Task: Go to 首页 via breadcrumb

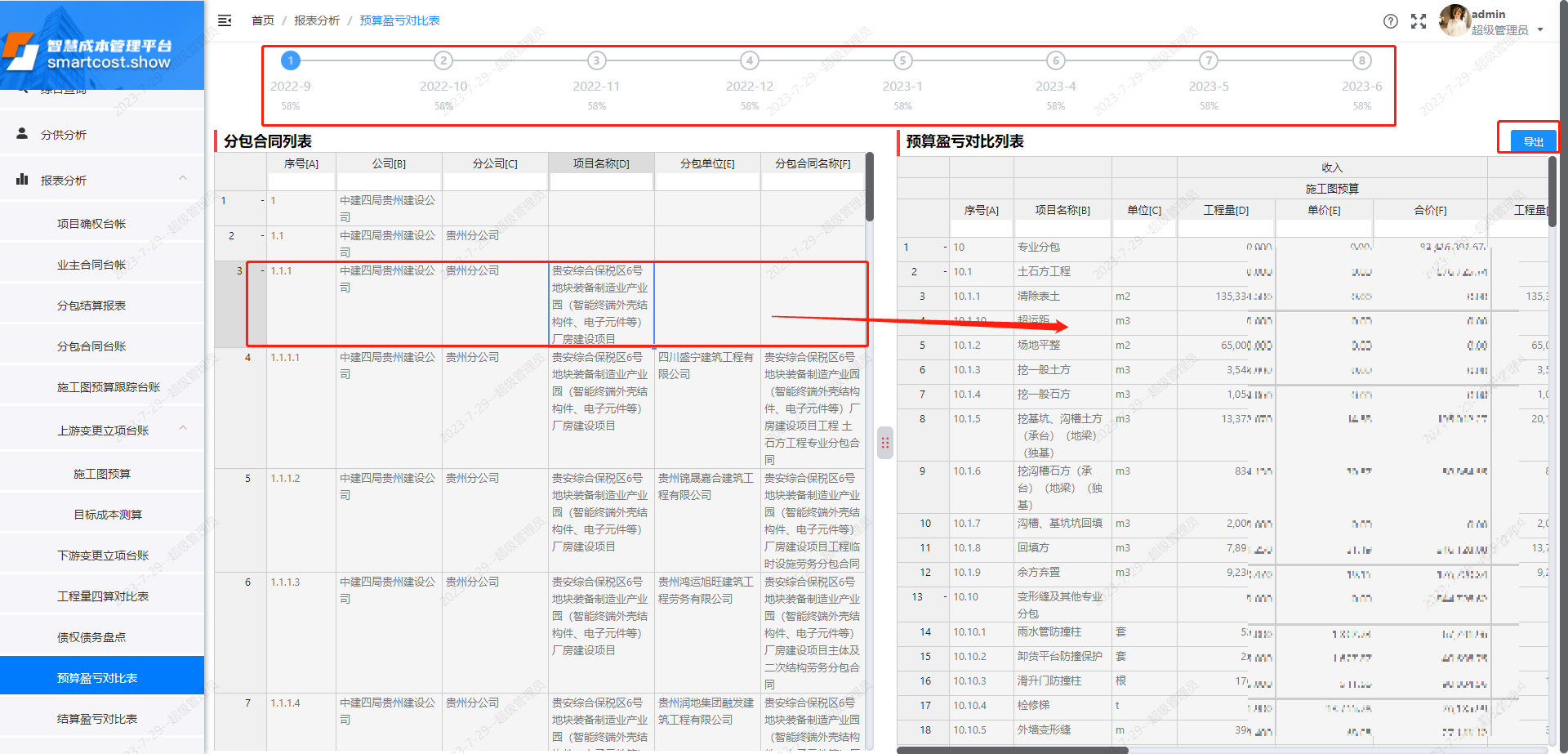Action: click(x=262, y=20)
